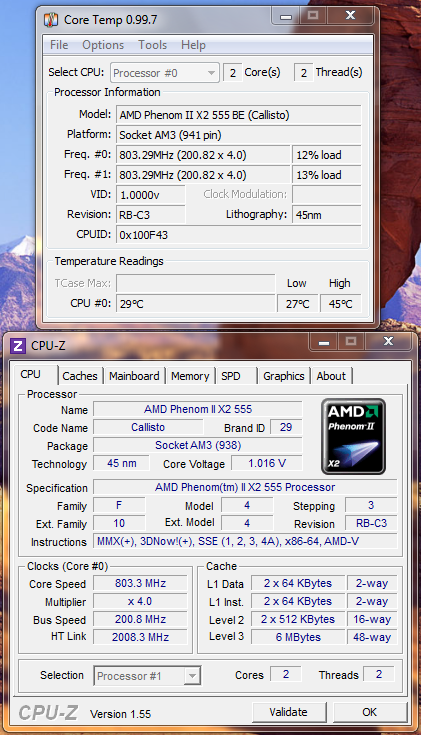Click the Stepping value 3

371,505
